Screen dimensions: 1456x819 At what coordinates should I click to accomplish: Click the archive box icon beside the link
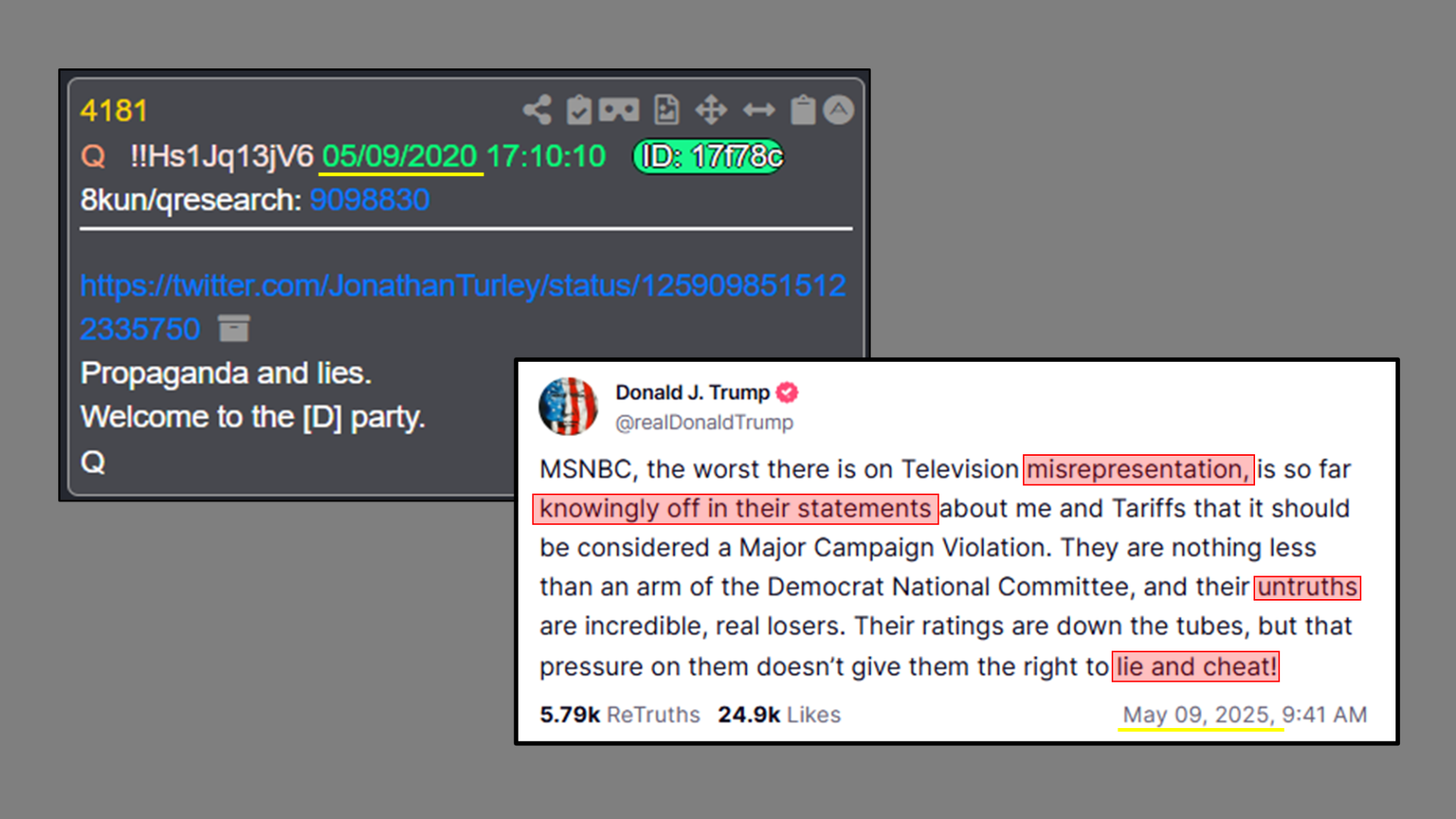234,328
